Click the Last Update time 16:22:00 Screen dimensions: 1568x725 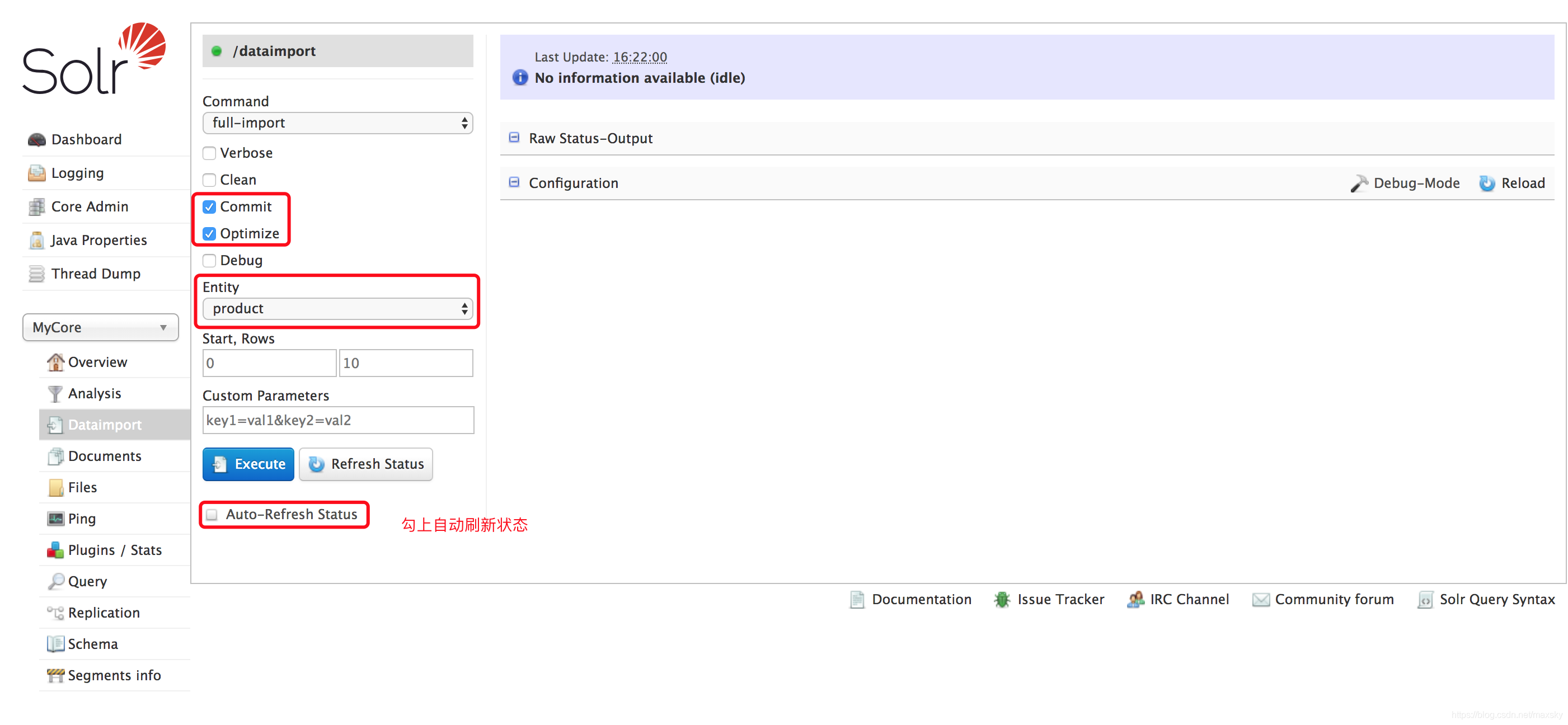tap(640, 57)
